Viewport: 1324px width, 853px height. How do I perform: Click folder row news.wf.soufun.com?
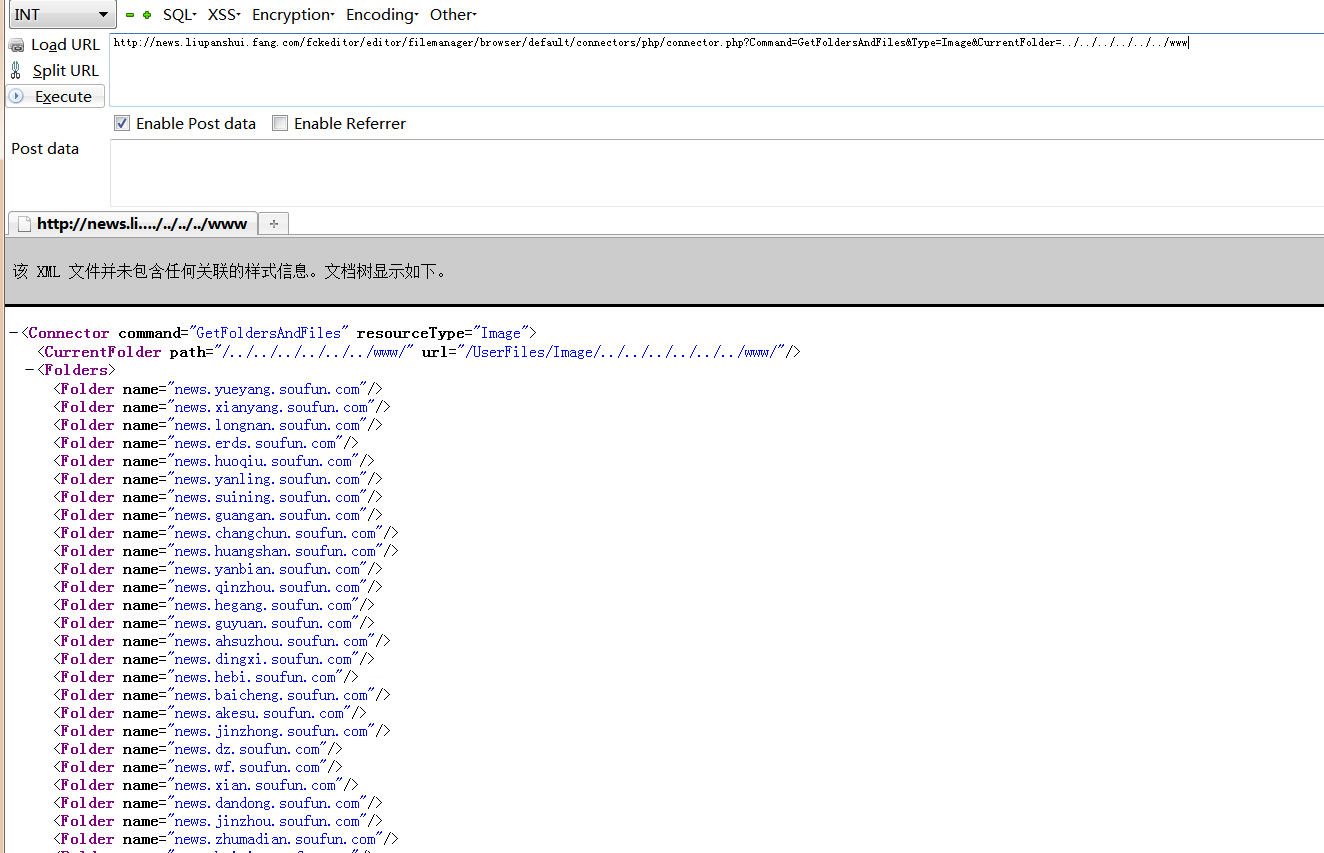198,767
